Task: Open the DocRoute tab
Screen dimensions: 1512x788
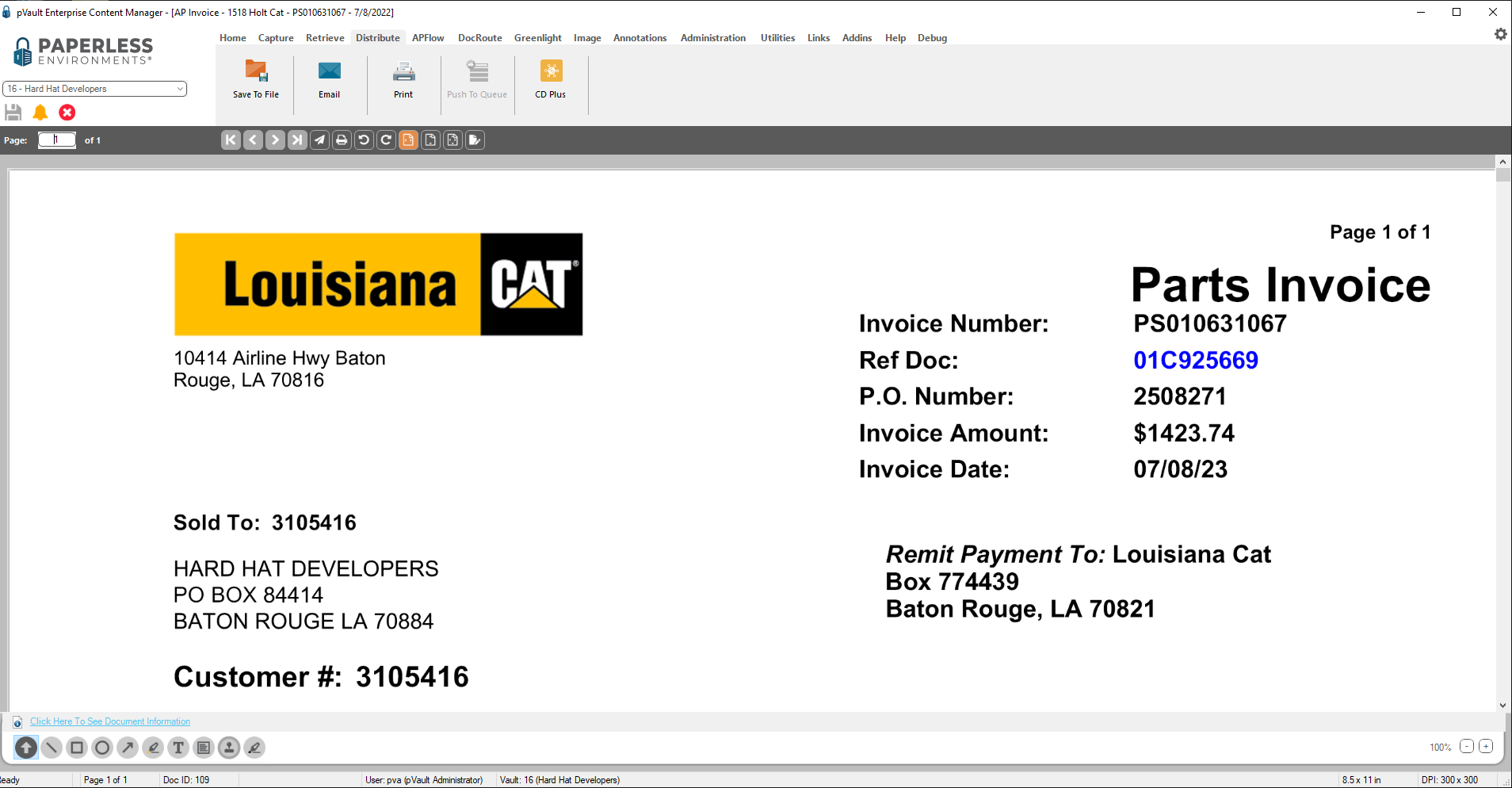Action: (480, 38)
